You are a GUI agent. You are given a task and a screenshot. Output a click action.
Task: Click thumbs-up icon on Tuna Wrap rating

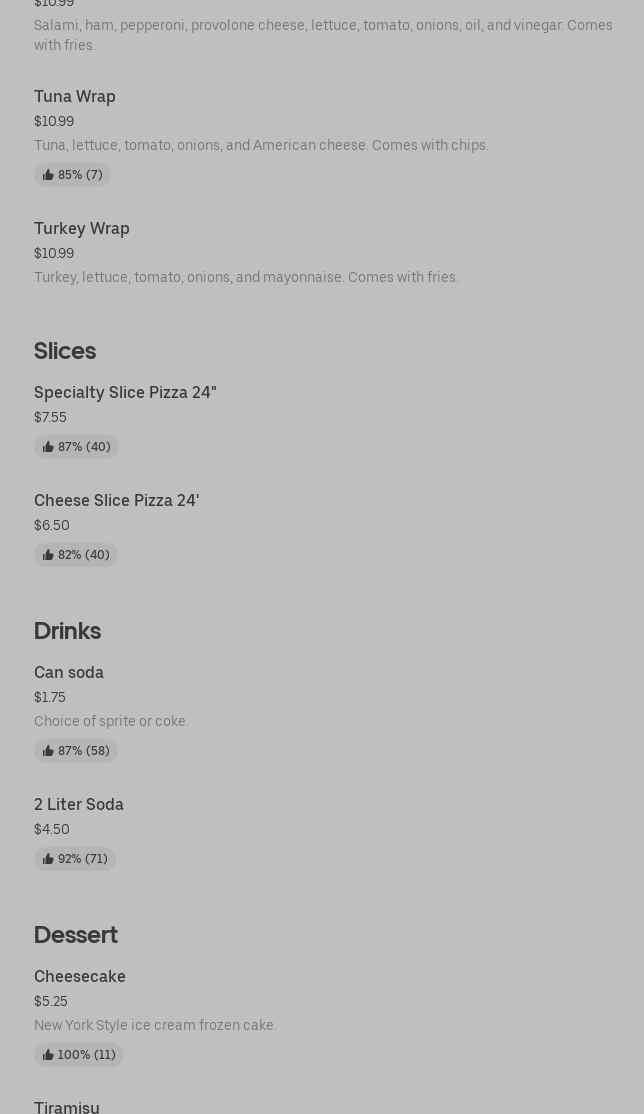(48, 175)
